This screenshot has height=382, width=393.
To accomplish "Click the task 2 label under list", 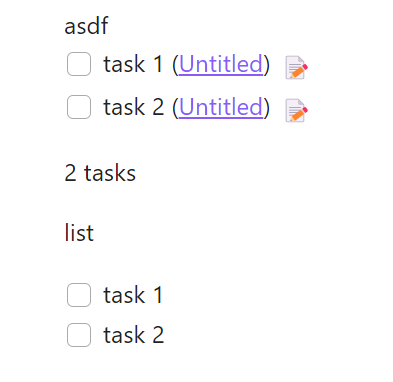I will pos(134,335).
